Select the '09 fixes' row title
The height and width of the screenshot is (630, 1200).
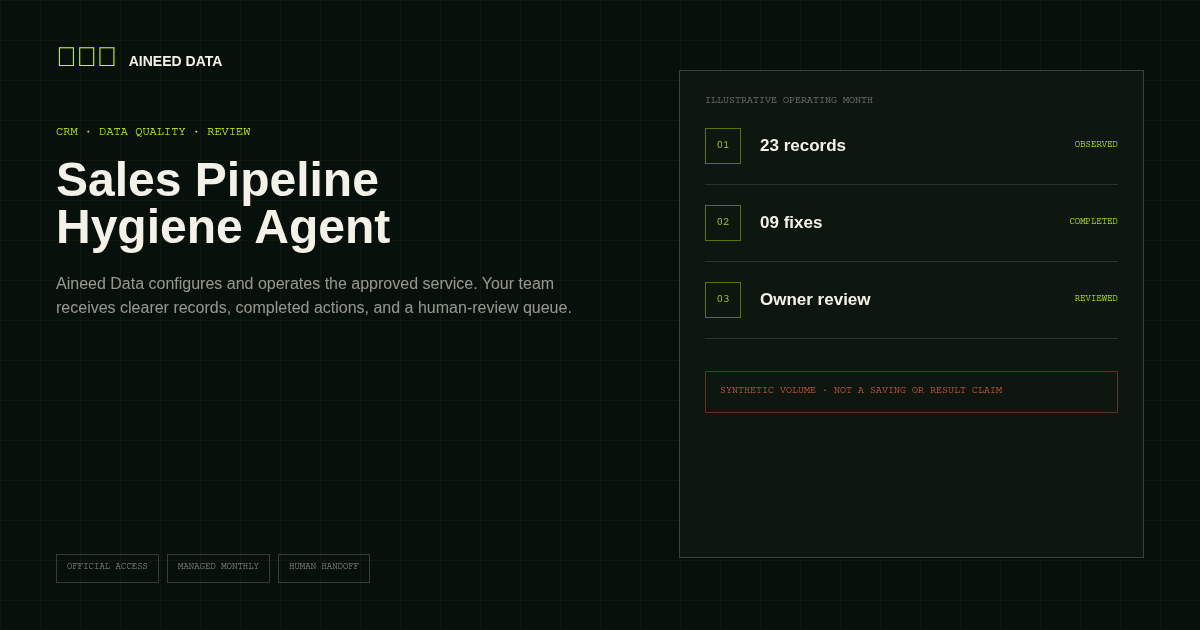click(791, 223)
